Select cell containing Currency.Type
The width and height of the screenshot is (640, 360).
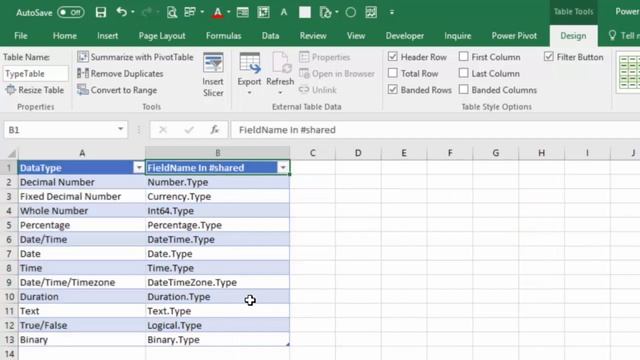click(218, 196)
